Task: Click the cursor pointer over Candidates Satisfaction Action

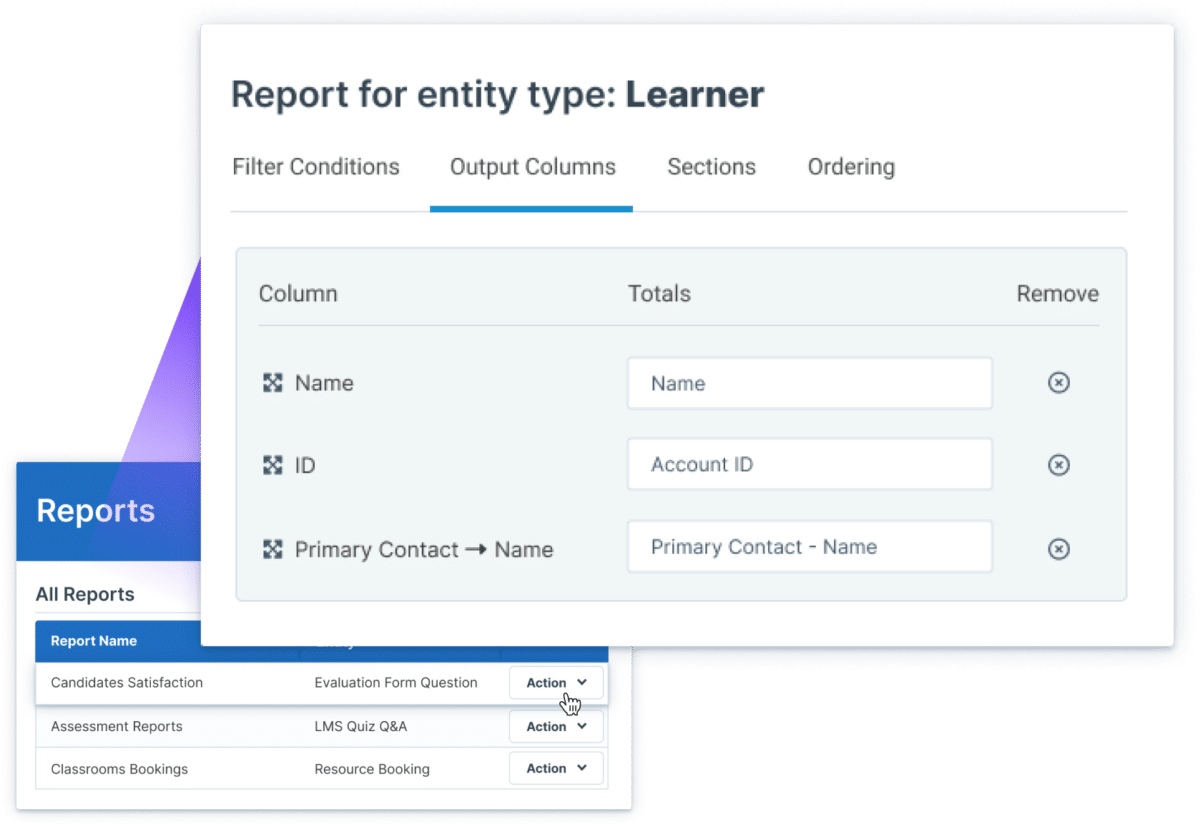Action: pyautogui.click(x=570, y=704)
